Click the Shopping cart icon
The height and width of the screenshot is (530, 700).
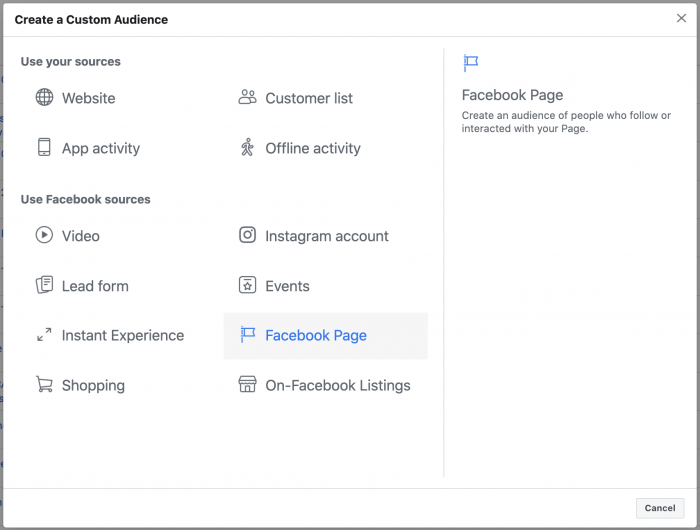pyautogui.click(x=44, y=384)
